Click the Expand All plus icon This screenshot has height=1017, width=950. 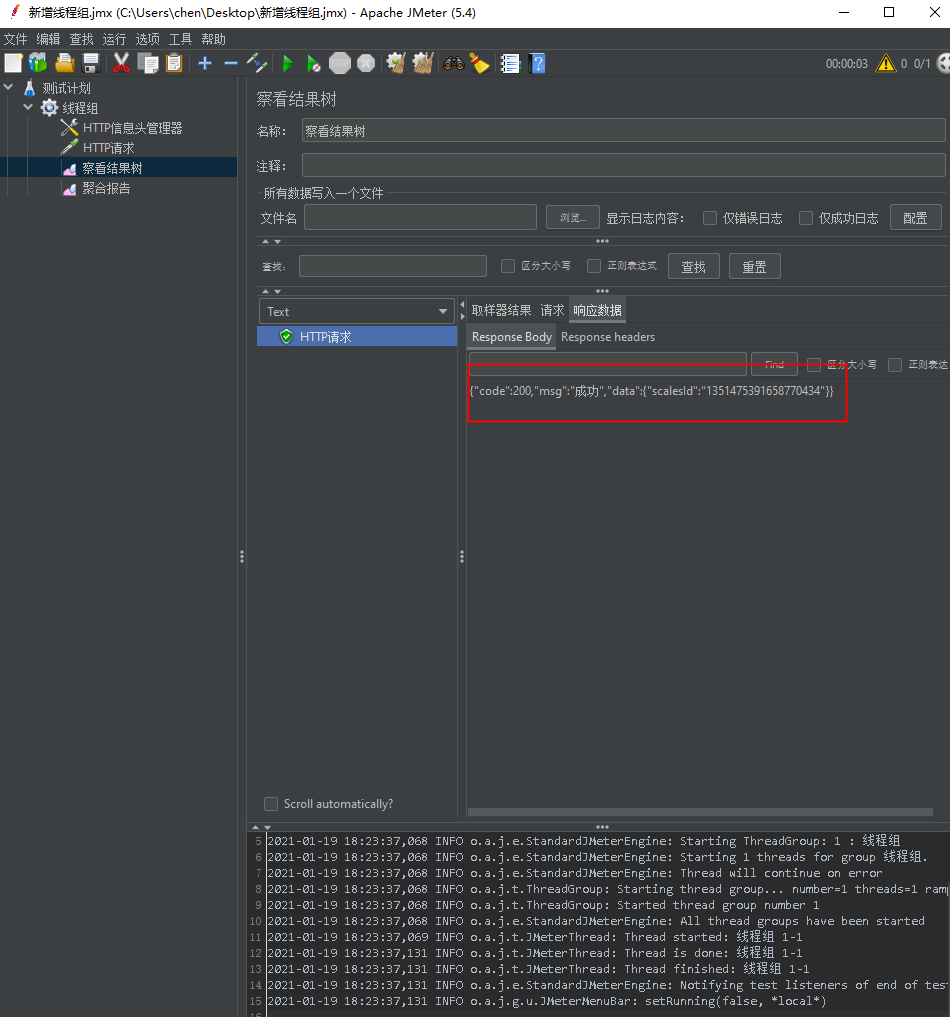205,64
